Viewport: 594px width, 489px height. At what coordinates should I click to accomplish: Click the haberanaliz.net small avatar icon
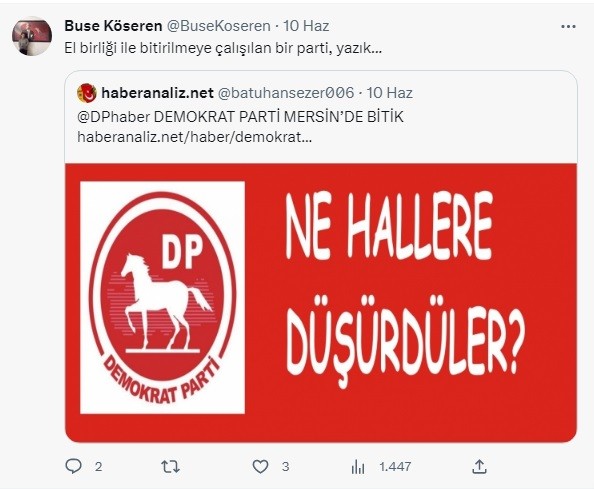[x=87, y=93]
